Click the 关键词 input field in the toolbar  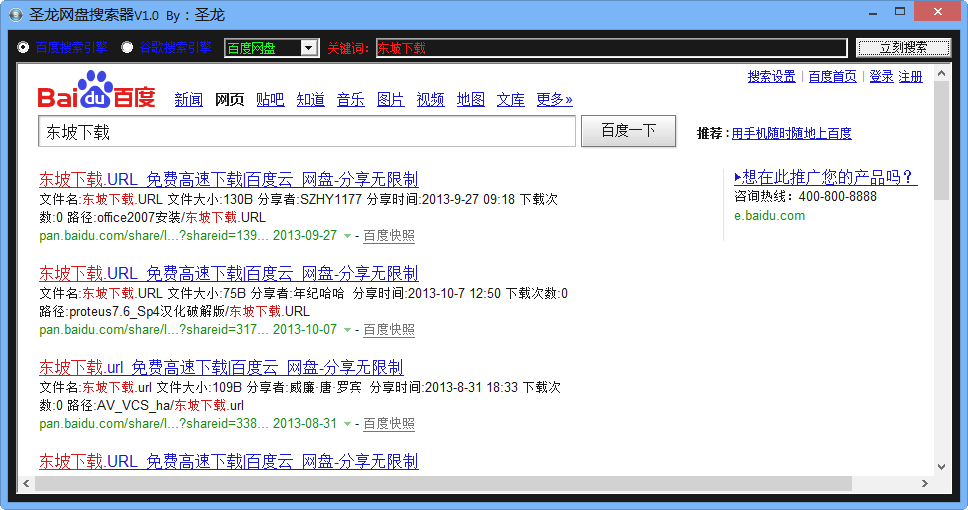611,48
